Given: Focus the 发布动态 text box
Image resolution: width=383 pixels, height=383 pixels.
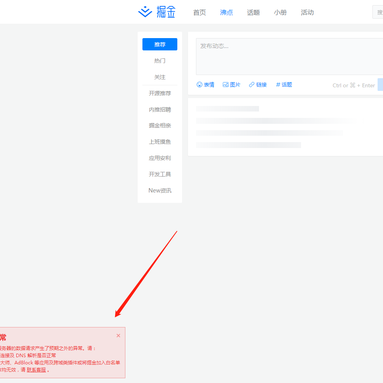Looking at the screenshot, I should [x=289, y=56].
